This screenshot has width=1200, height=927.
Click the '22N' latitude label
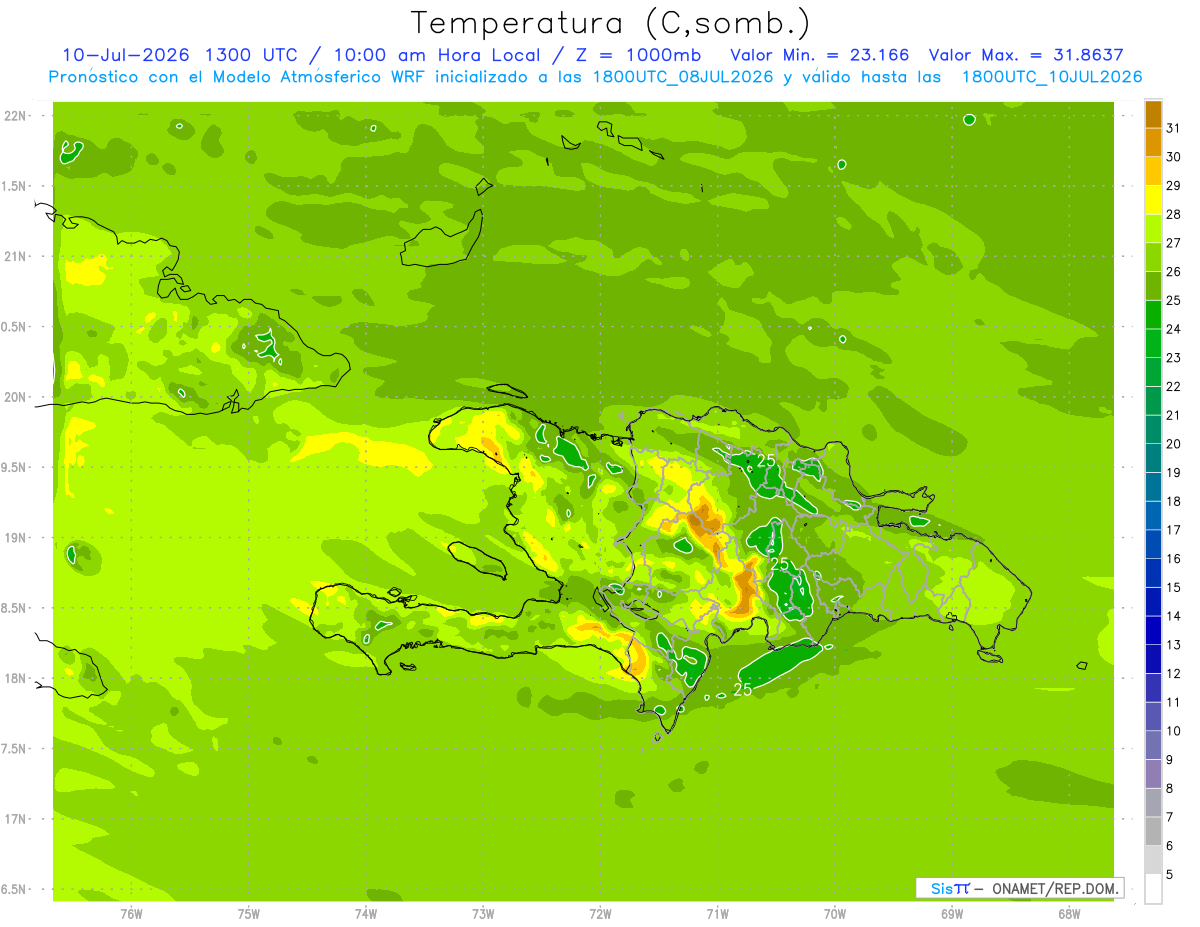(x=15, y=116)
